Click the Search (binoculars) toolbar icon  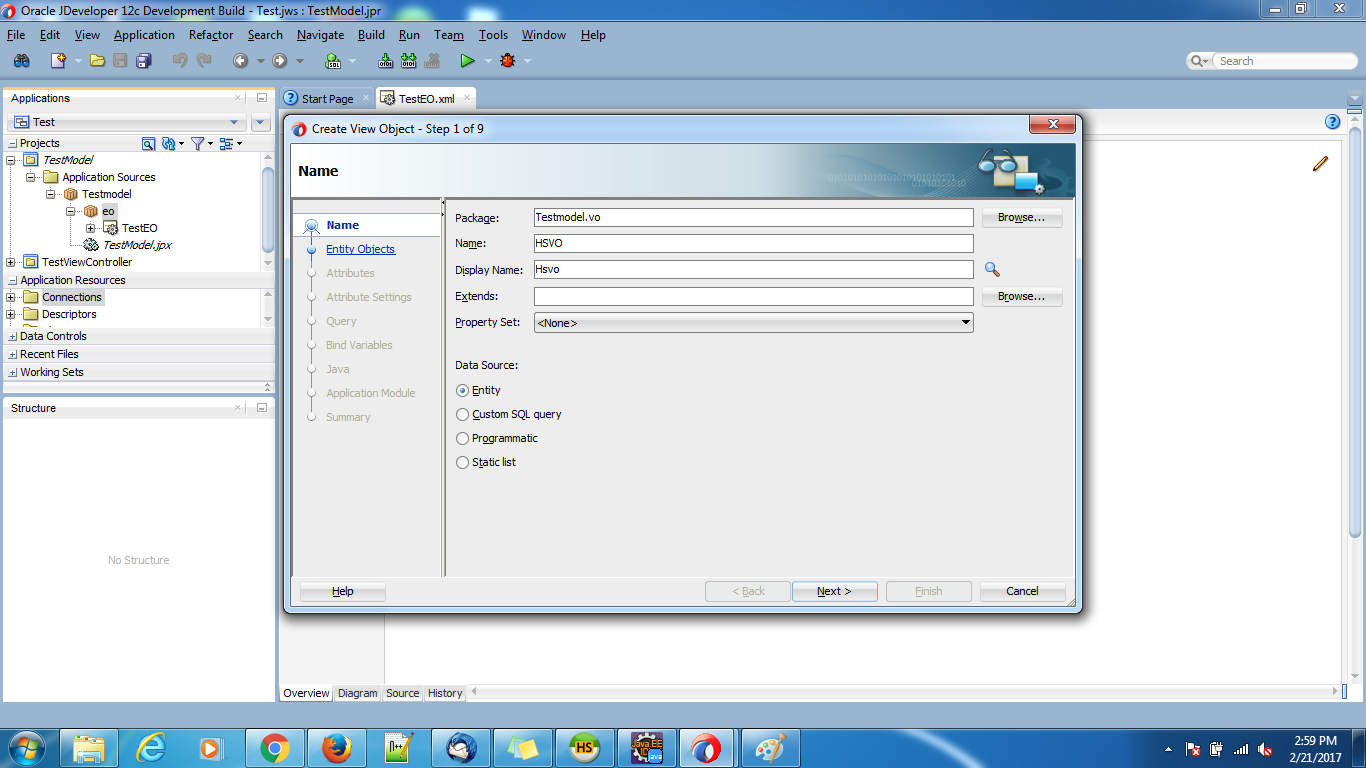coord(21,60)
